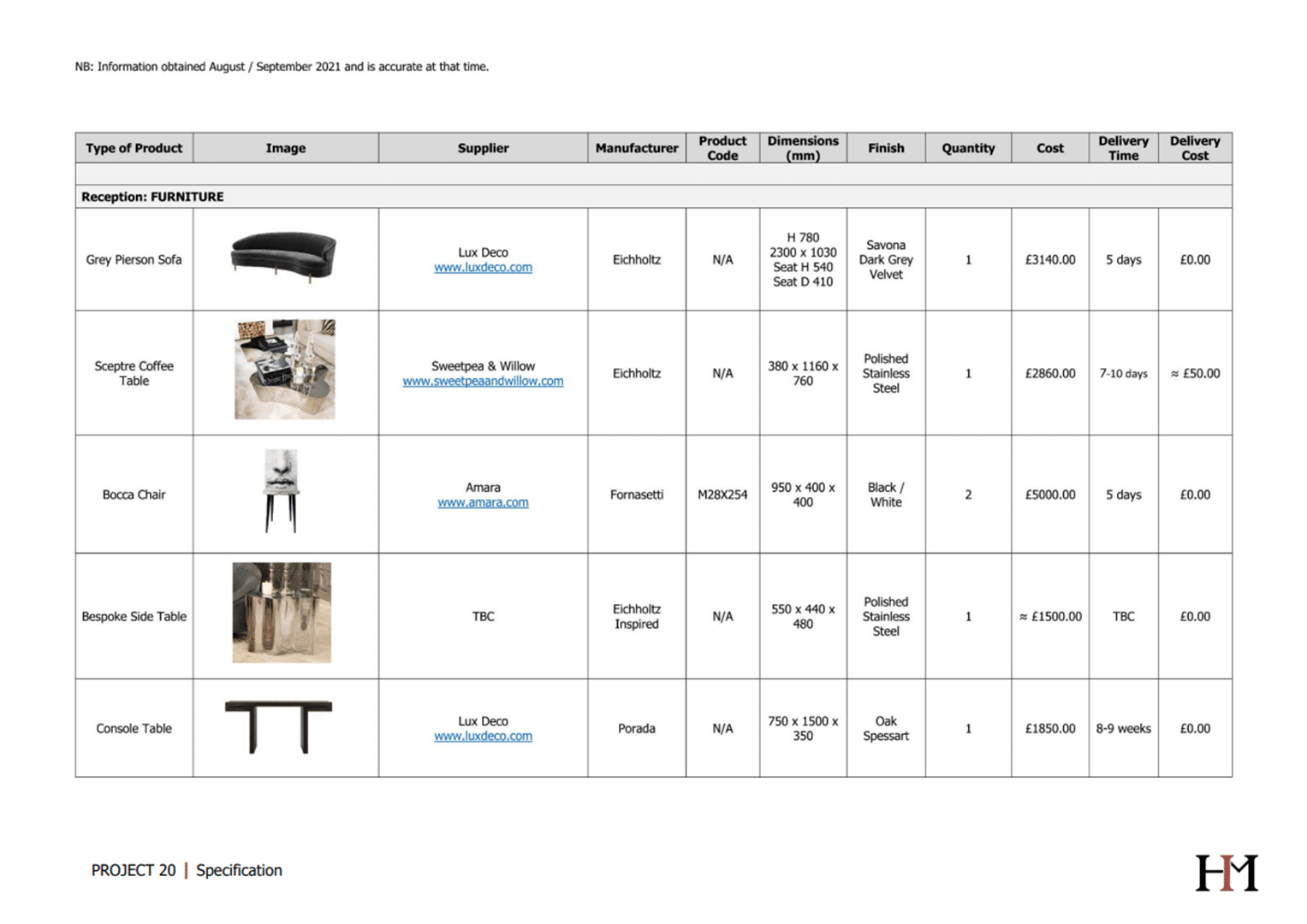Viewport: 1307px width, 924px height.
Task: Click the Reception: FURNITURE section row
Action: pos(152,197)
